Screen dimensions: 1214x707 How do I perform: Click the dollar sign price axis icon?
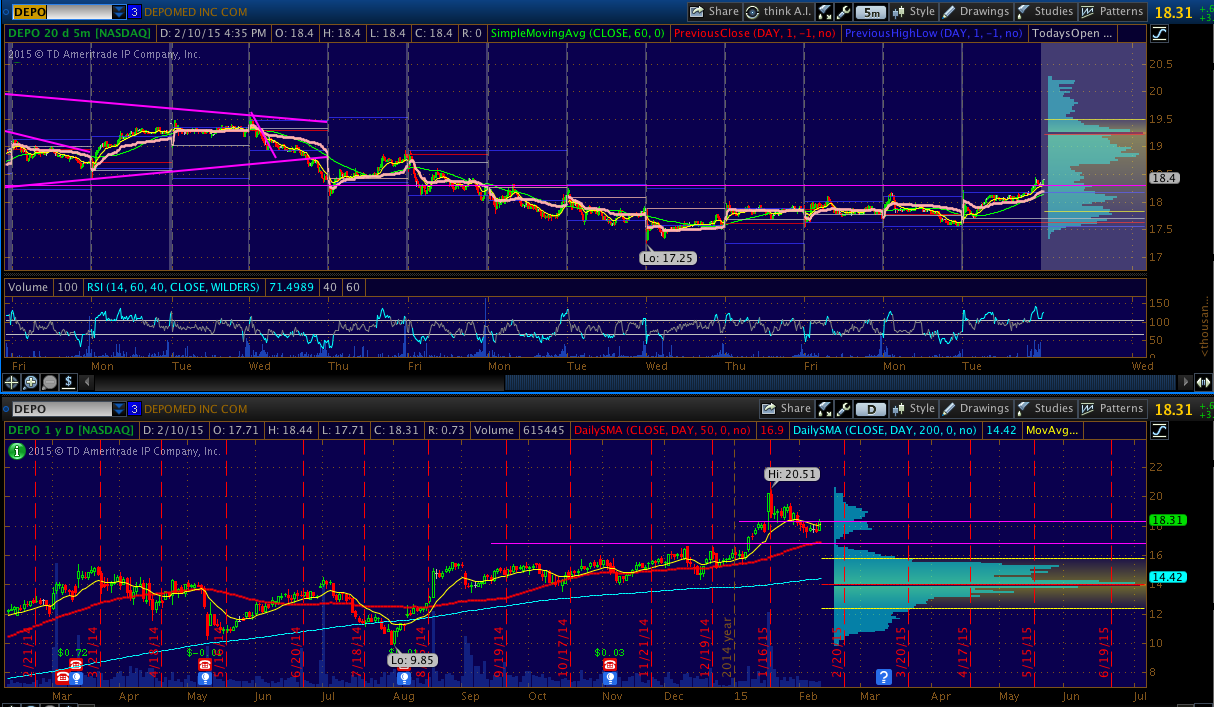coord(68,381)
